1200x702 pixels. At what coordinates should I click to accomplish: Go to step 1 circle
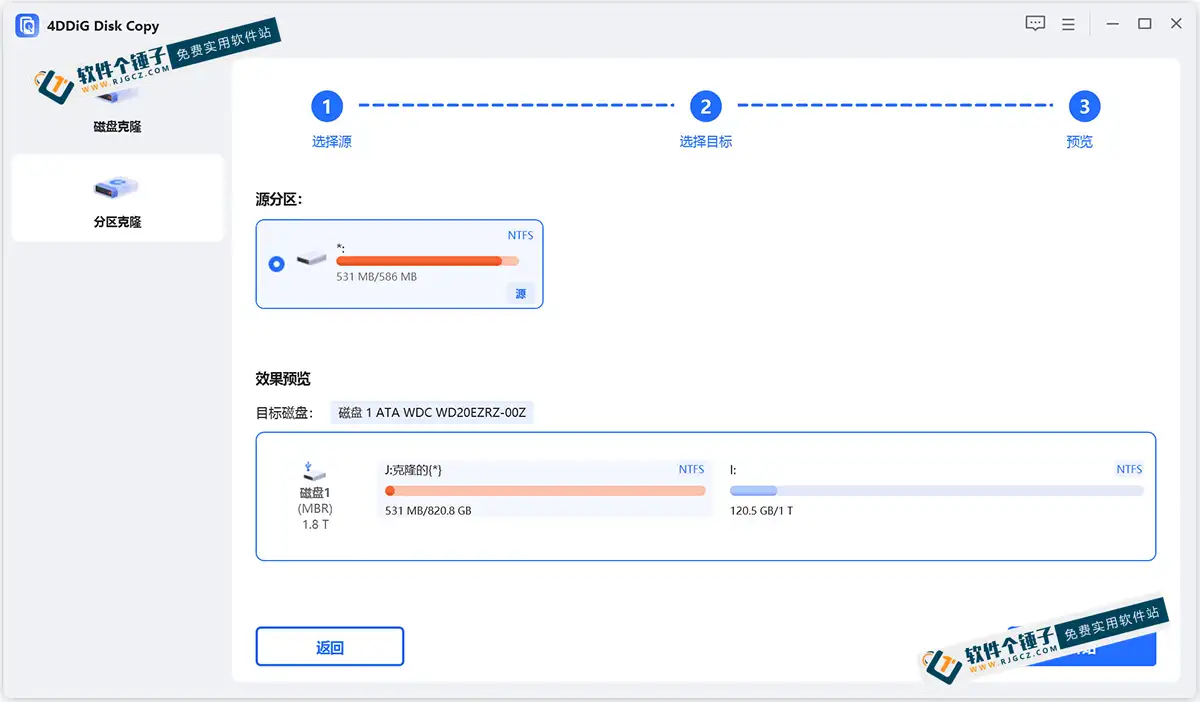pyautogui.click(x=327, y=106)
